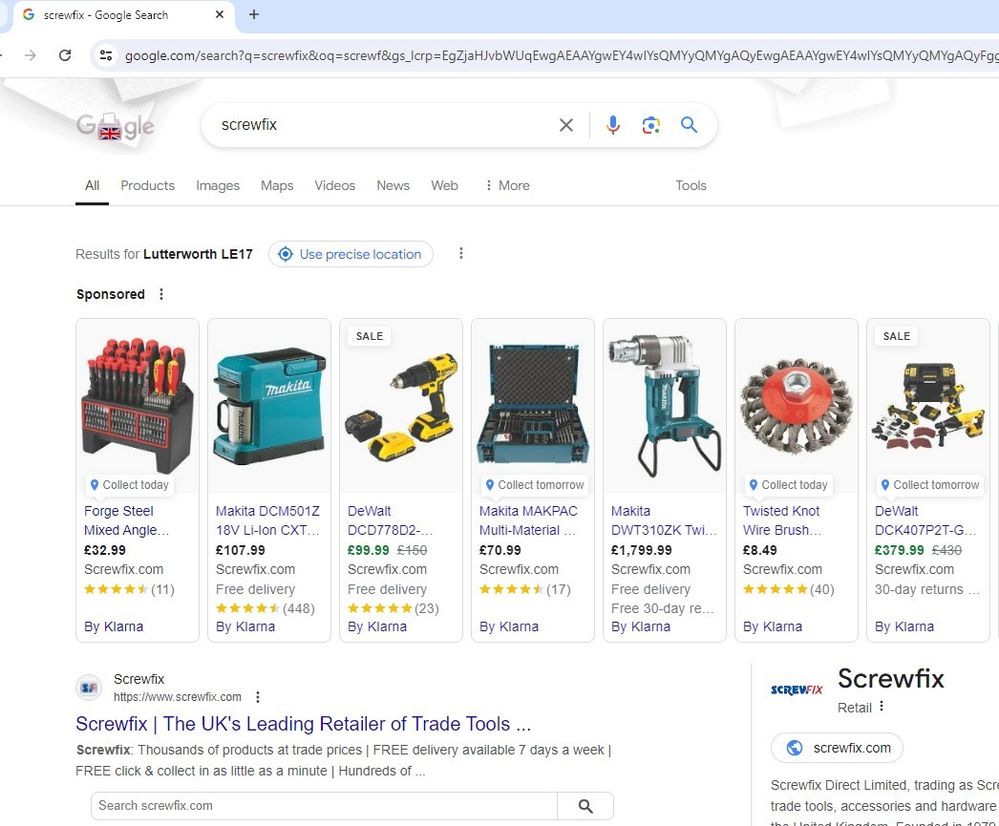Image resolution: width=999 pixels, height=826 pixels.
Task: Click the blue search magnifier icon
Action: pyautogui.click(x=689, y=125)
